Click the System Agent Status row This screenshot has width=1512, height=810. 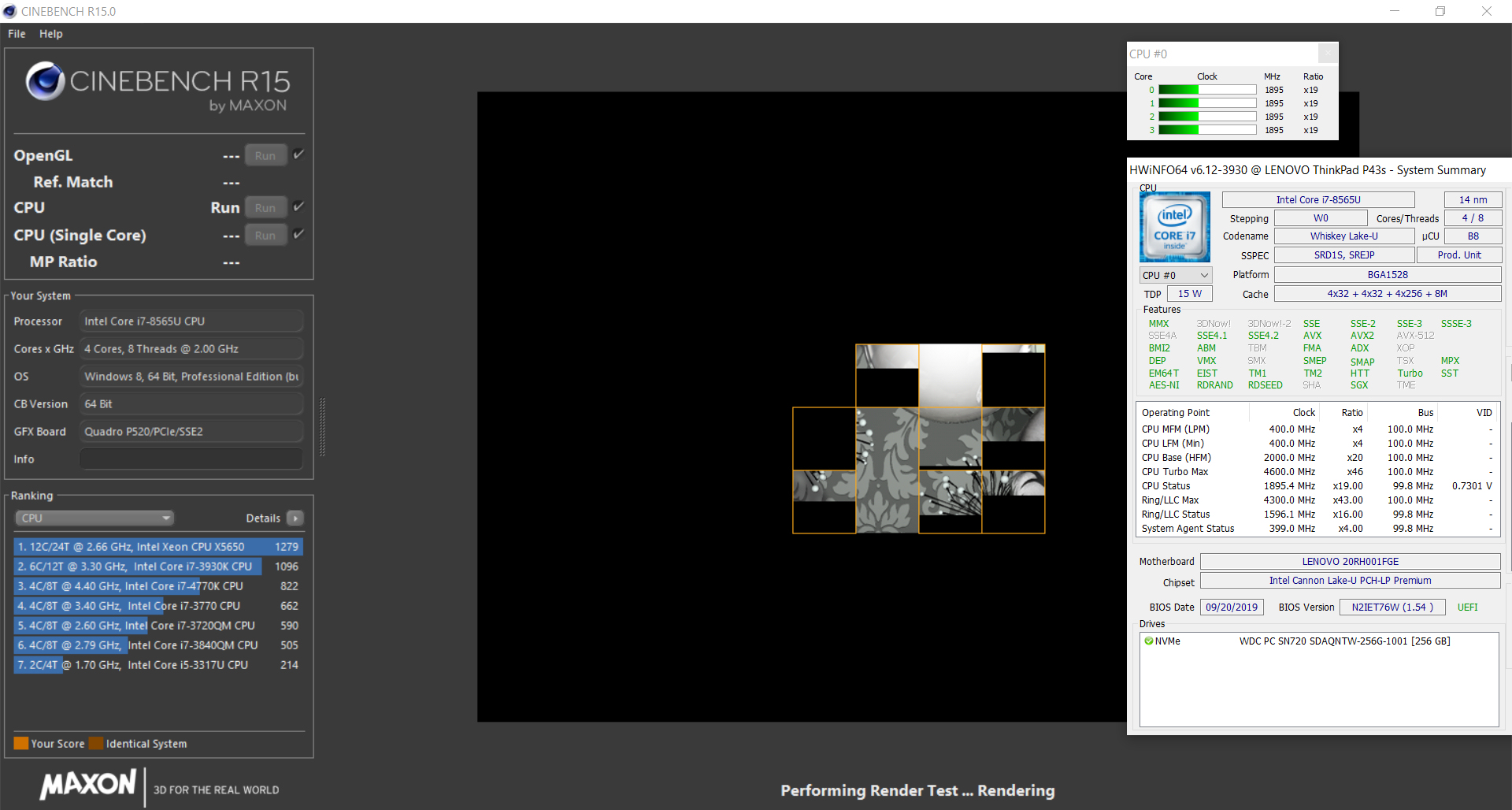coord(1317,529)
